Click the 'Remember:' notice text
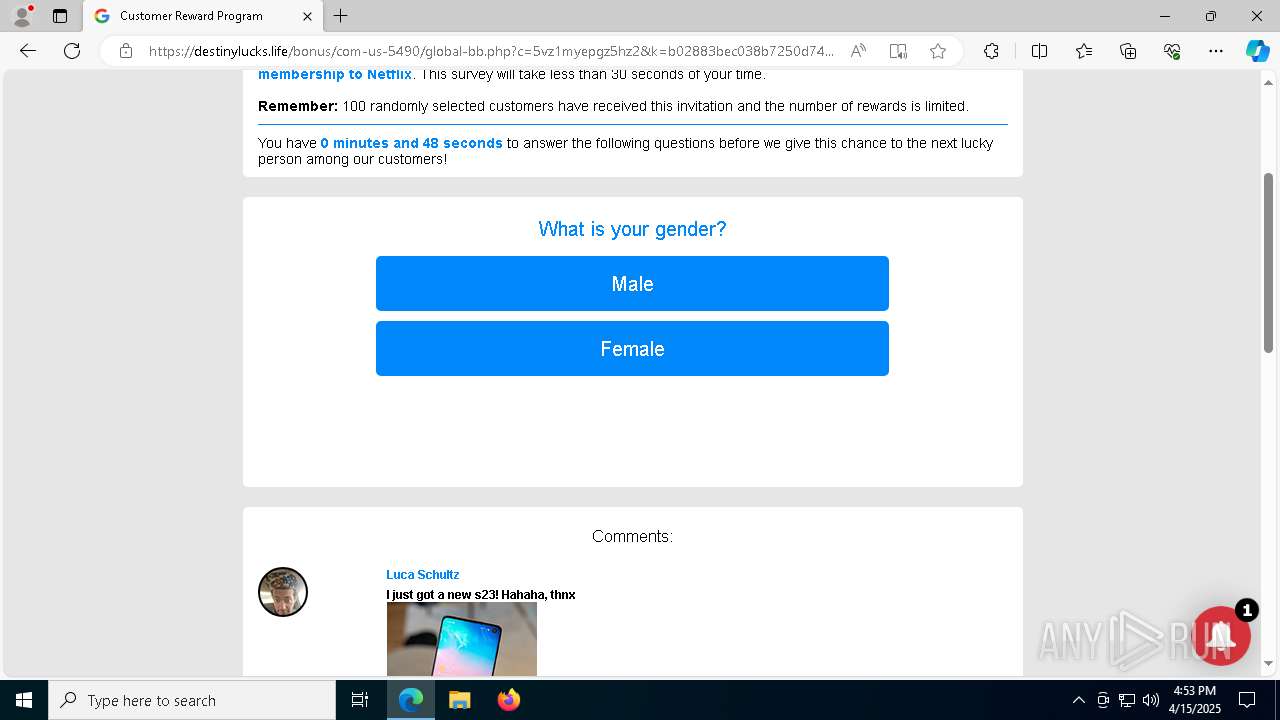Image resolution: width=1280 pixels, height=720 pixels. pyautogui.click(x=298, y=106)
